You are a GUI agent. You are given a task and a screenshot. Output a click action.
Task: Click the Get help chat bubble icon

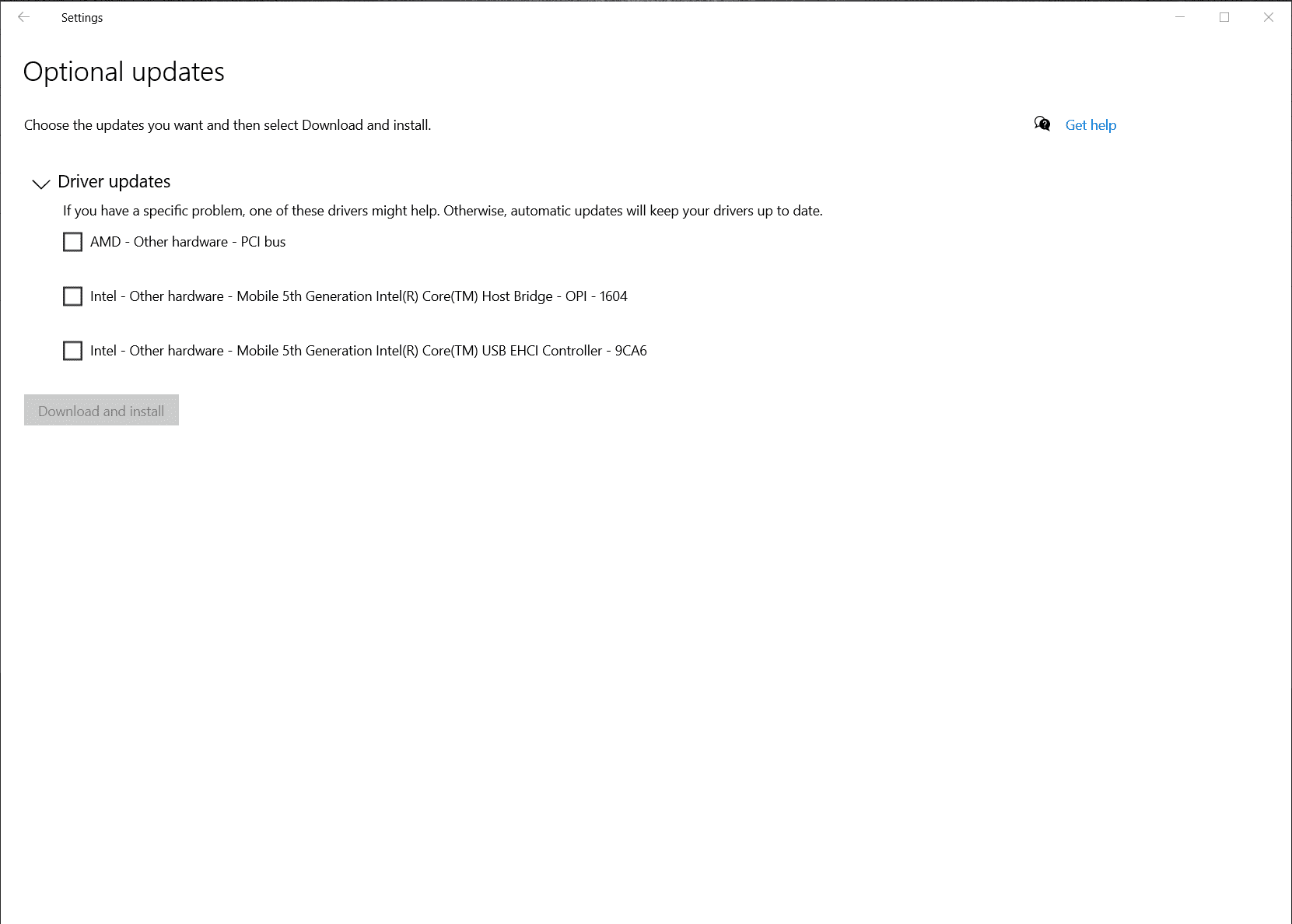point(1042,124)
